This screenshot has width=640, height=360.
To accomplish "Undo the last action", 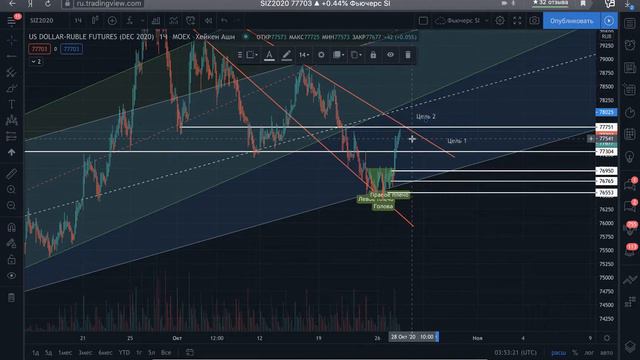I will [x=224, y=20].
